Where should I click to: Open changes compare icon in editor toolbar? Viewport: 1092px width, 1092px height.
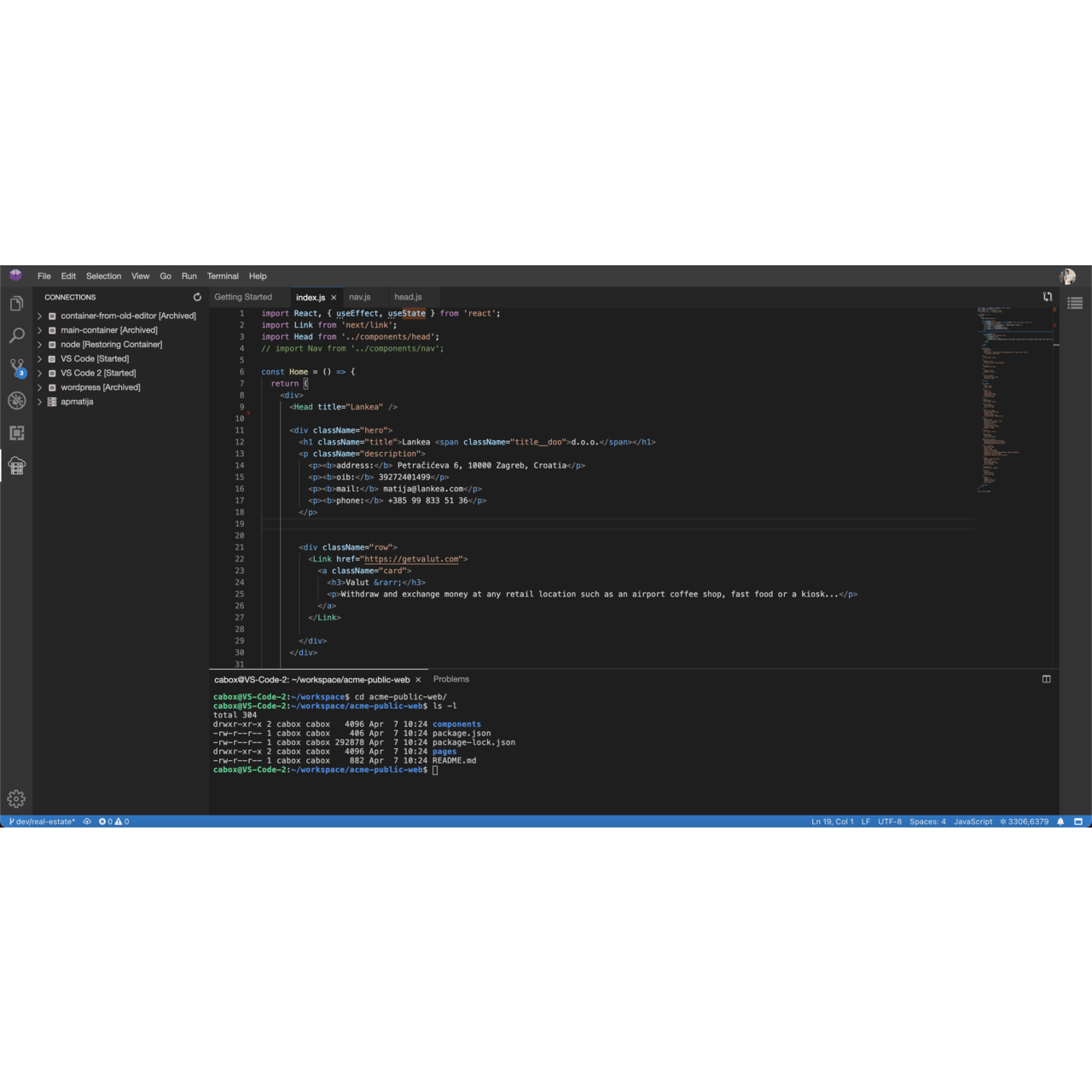click(1048, 297)
